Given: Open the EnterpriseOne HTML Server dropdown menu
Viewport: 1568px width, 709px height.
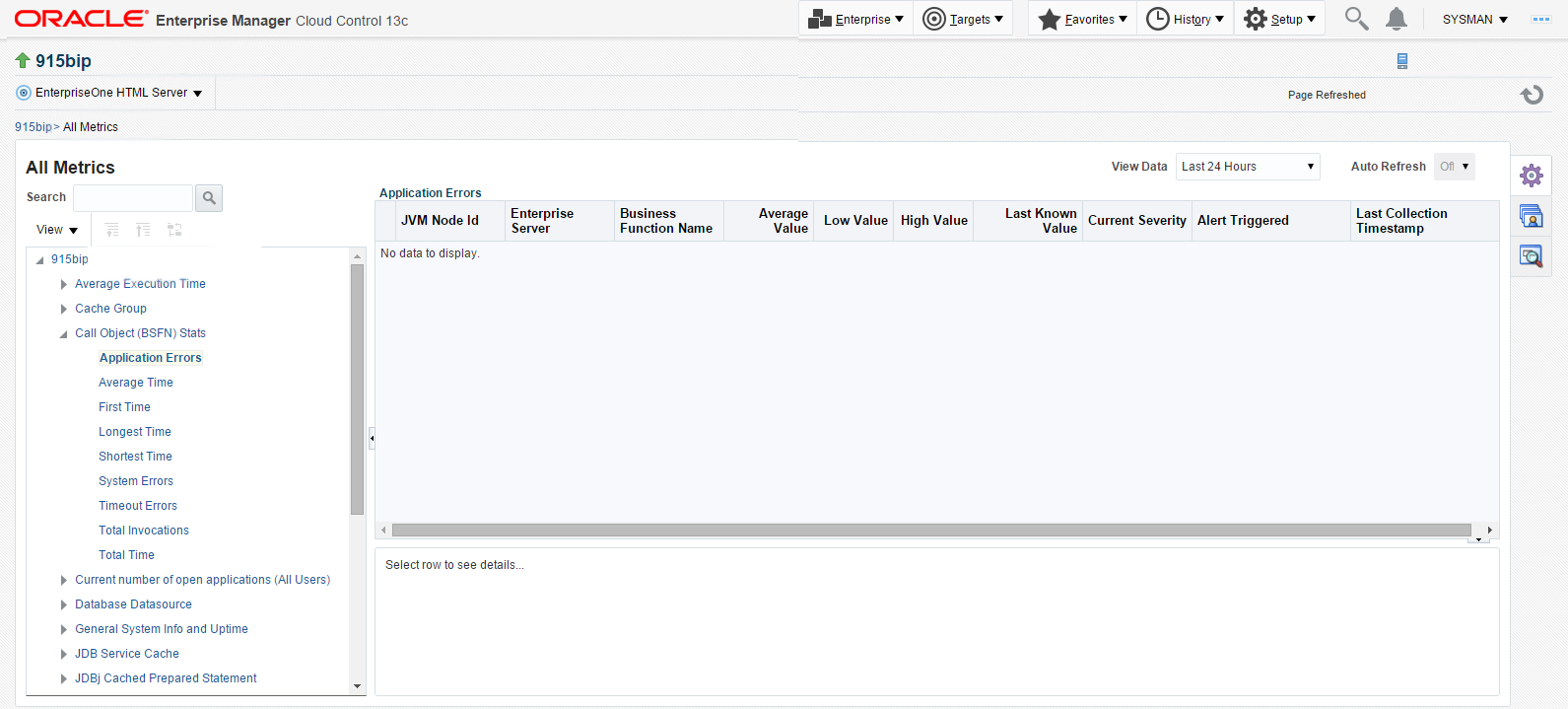Looking at the screenshot, I should 109,93.
